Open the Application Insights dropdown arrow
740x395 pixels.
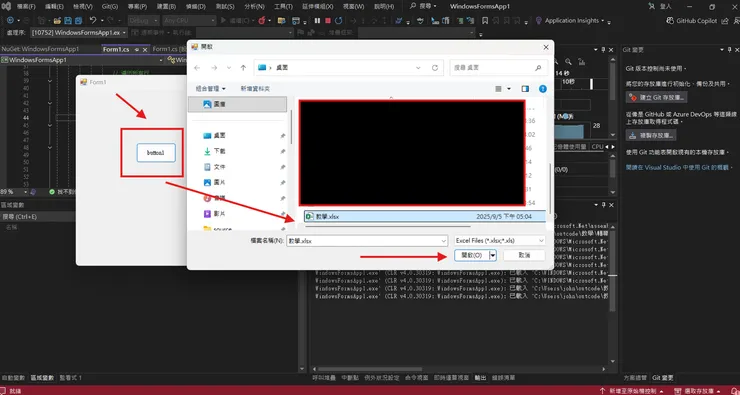(x=603, y=21)
